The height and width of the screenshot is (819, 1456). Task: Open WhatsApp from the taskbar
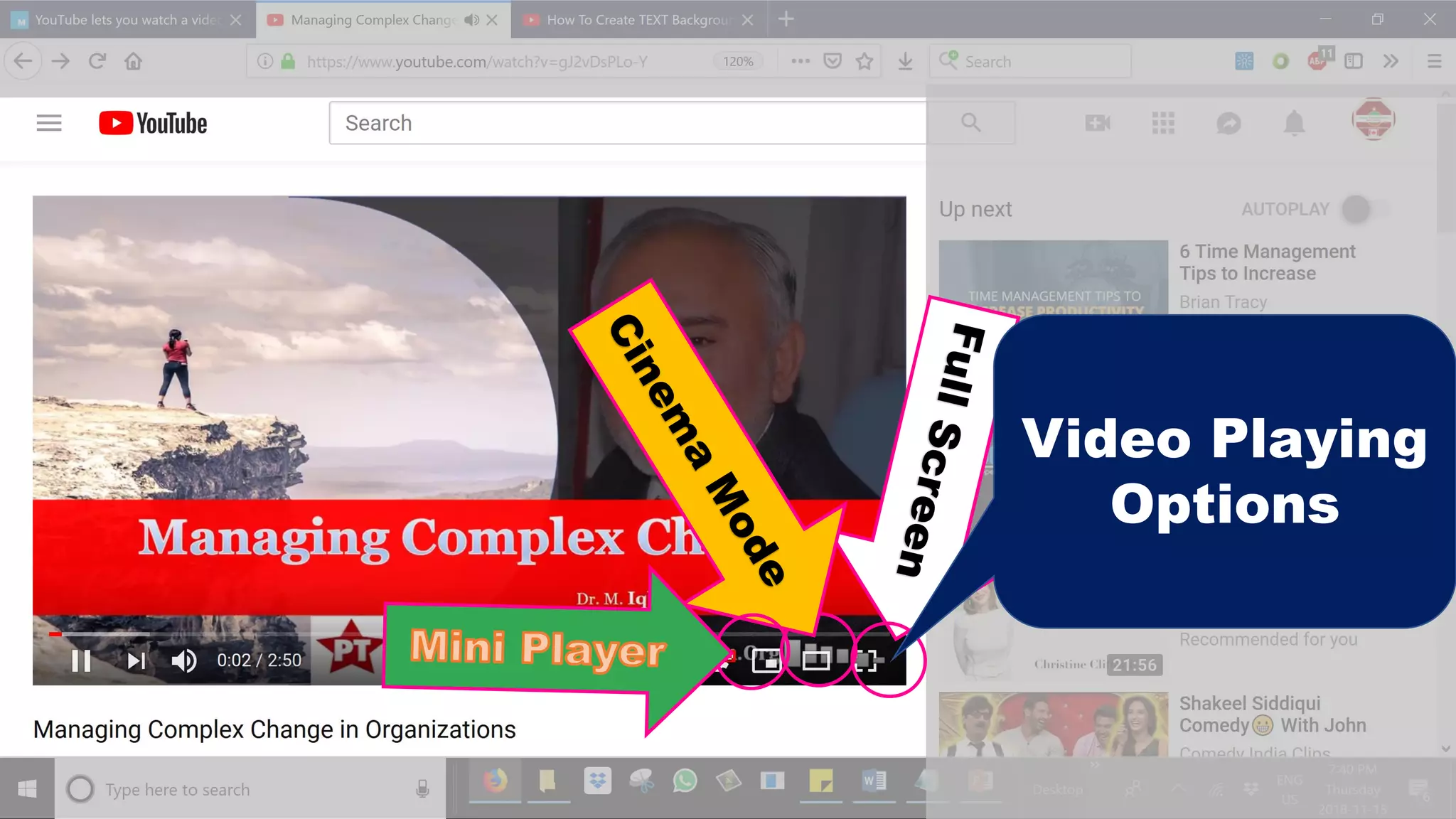coord(685,781)
